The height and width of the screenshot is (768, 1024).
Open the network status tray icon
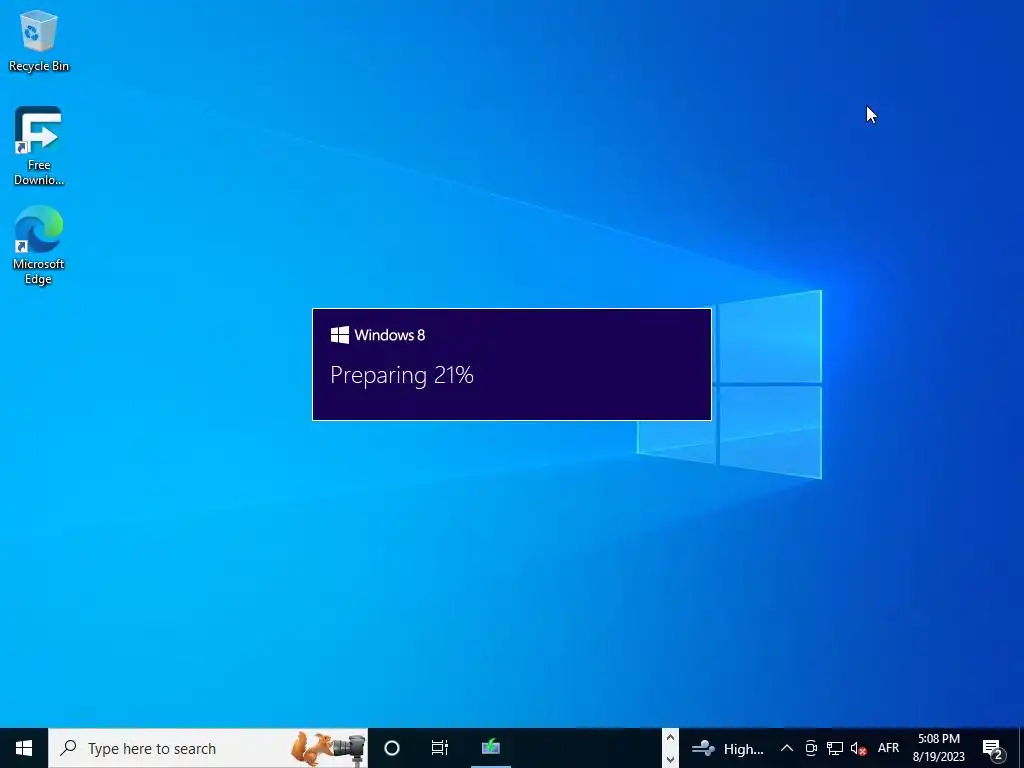coord(835,748)
